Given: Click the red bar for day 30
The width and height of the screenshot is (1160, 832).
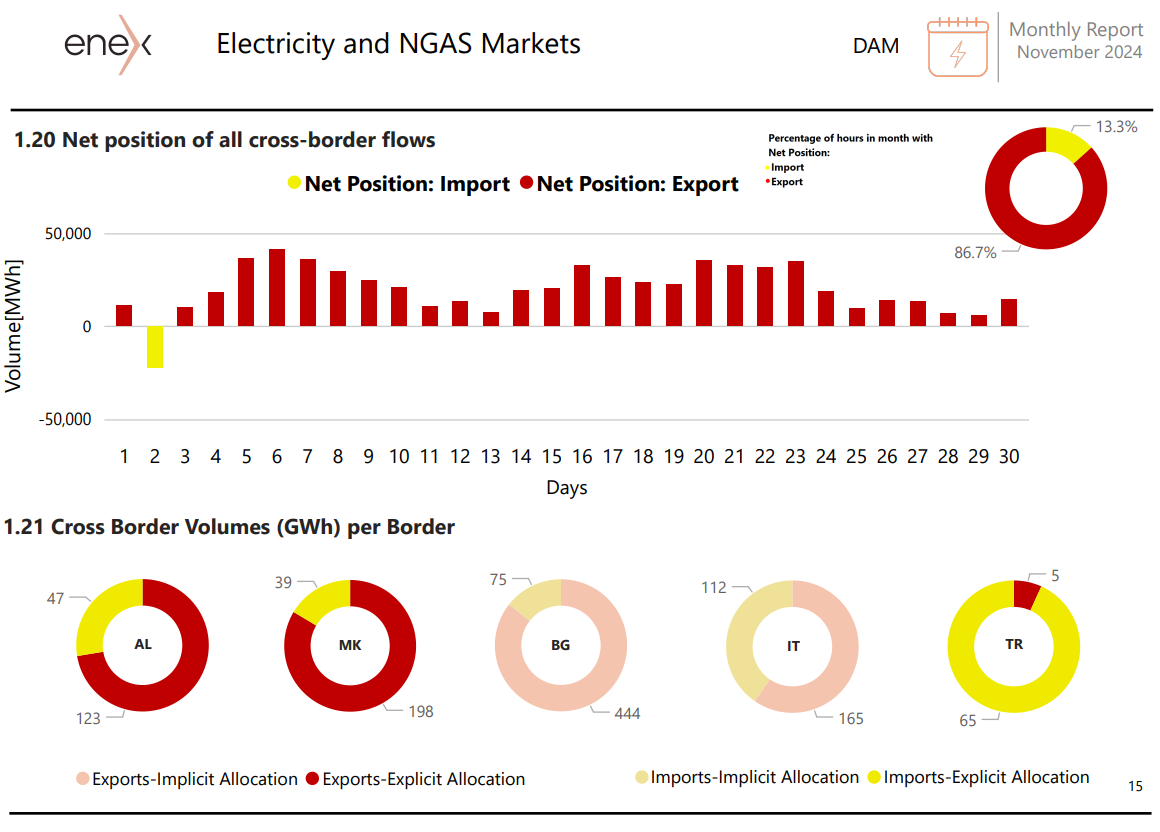Looking at the screenshot, I should (1009, 313).
